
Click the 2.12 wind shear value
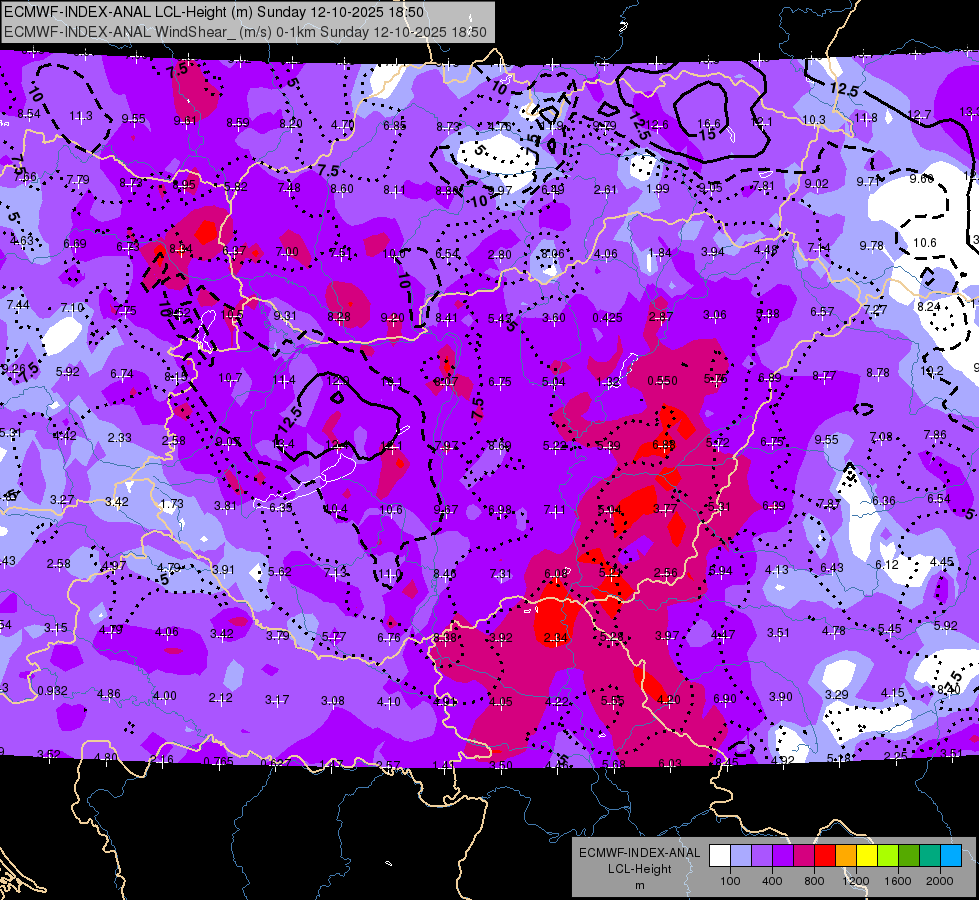[220, 698]
